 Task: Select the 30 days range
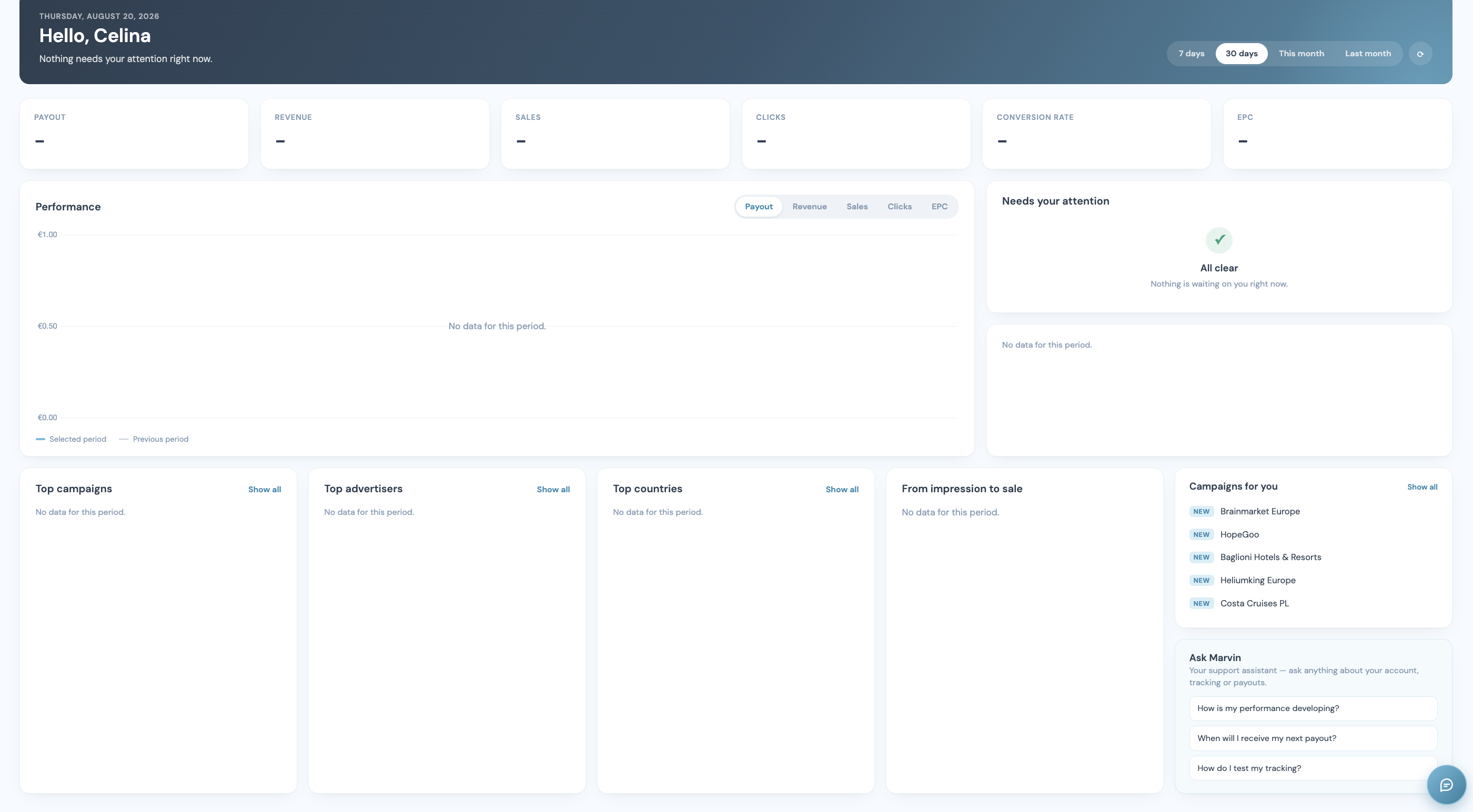click(x=1242, y=54)
